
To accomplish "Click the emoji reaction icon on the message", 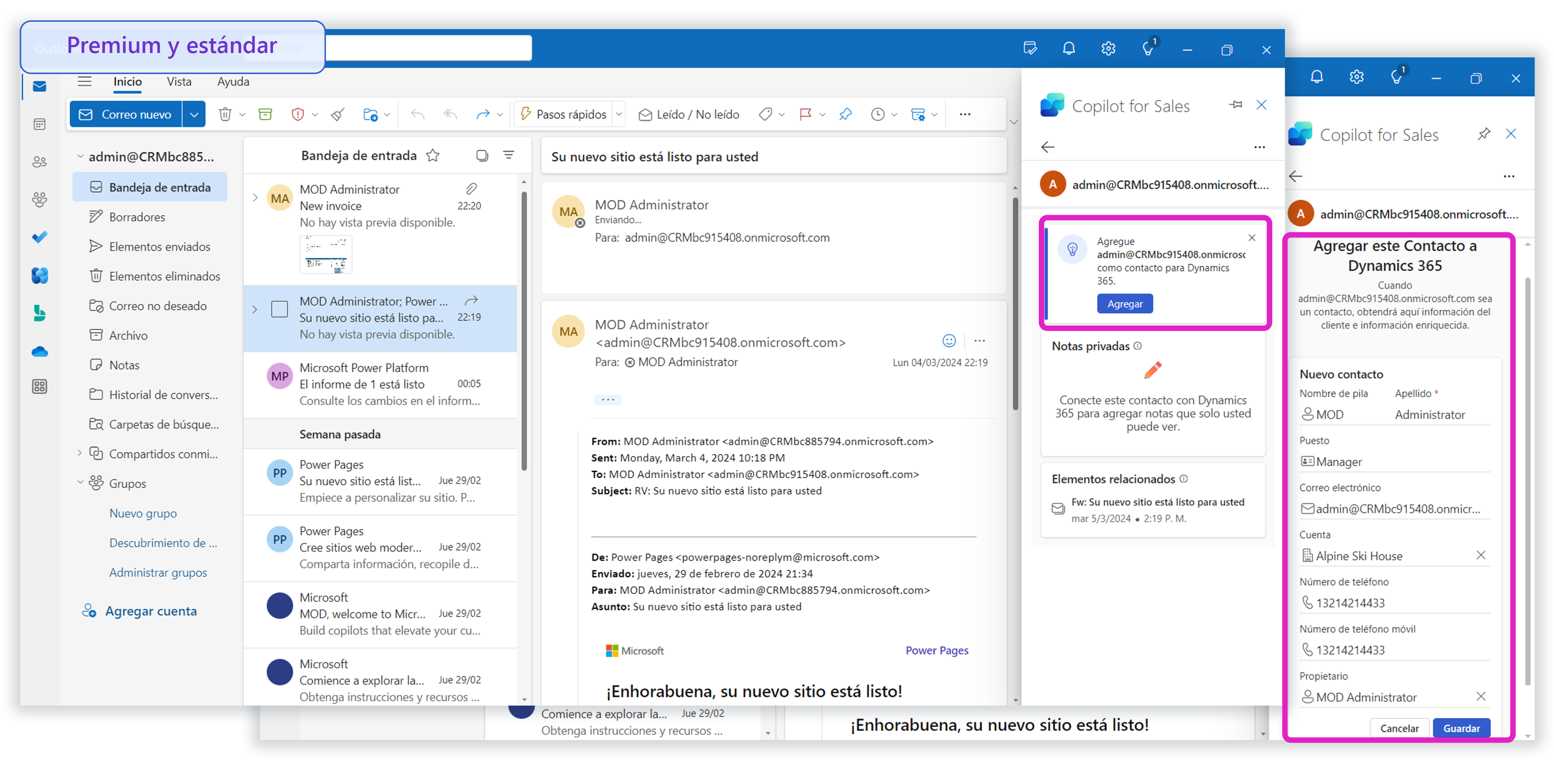I will click(949, 341).
